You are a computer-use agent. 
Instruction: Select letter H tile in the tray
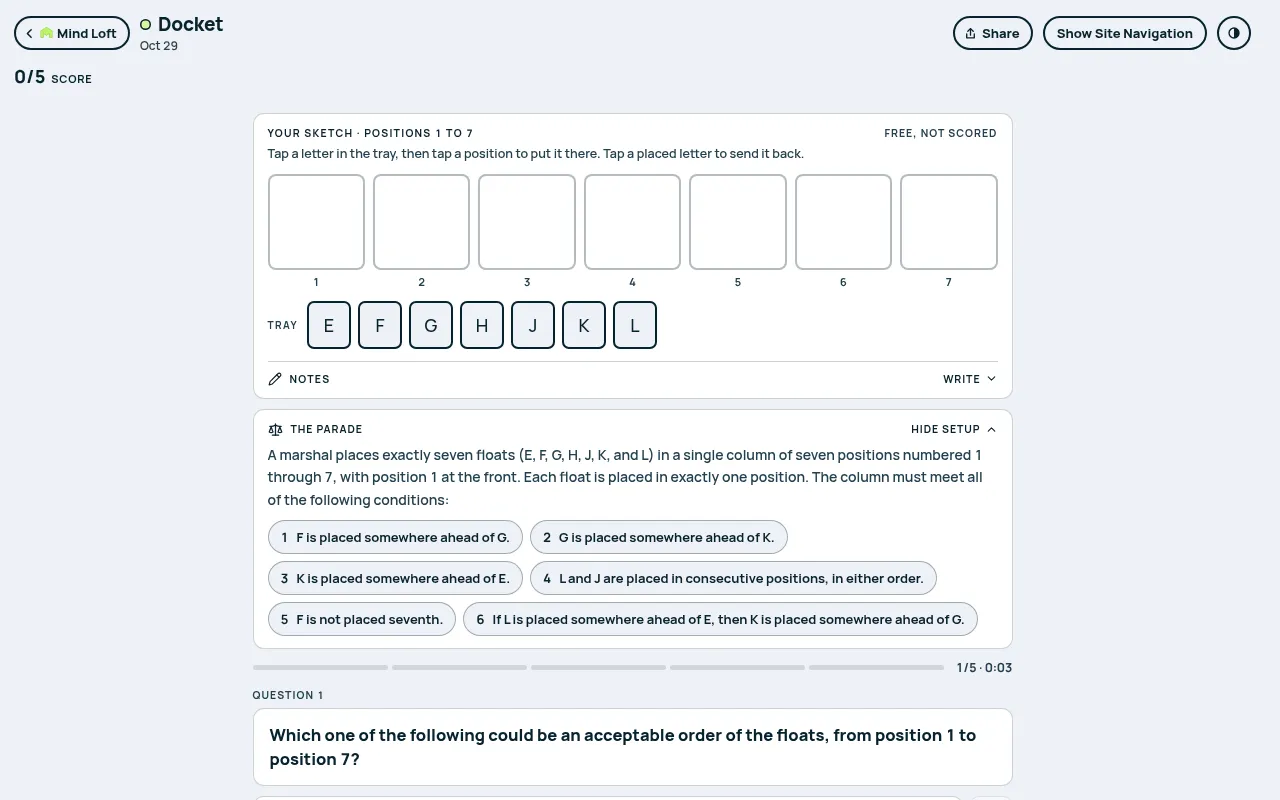coord(482,325)
